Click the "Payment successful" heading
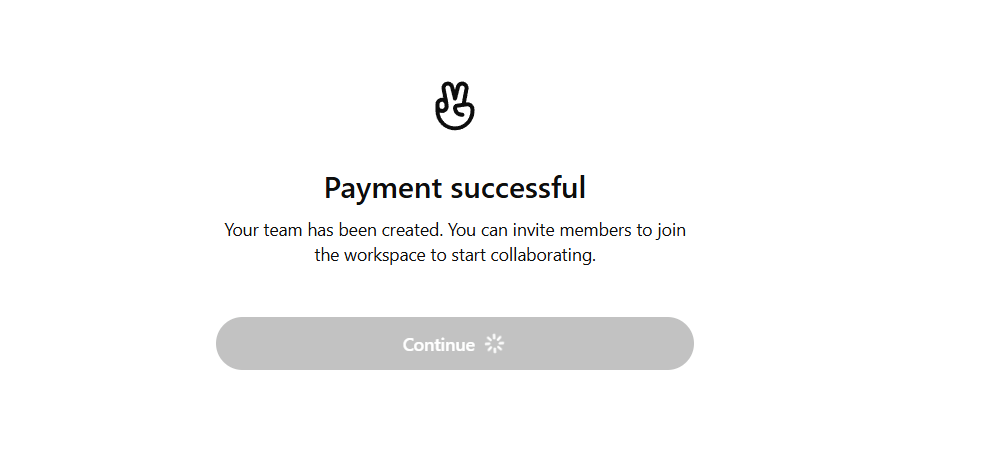This screenshot has height=462, width=999. tap(455, 188)
